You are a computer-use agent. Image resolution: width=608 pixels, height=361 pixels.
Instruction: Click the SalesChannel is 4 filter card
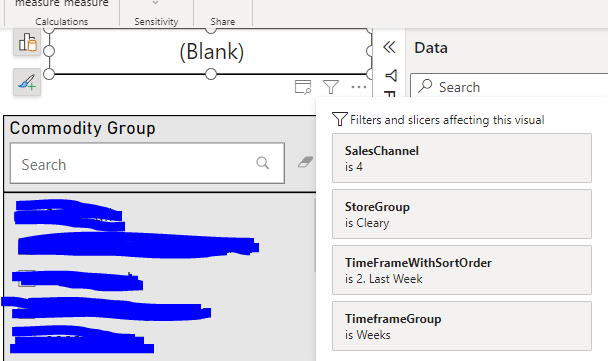click(x=462, y=158)
